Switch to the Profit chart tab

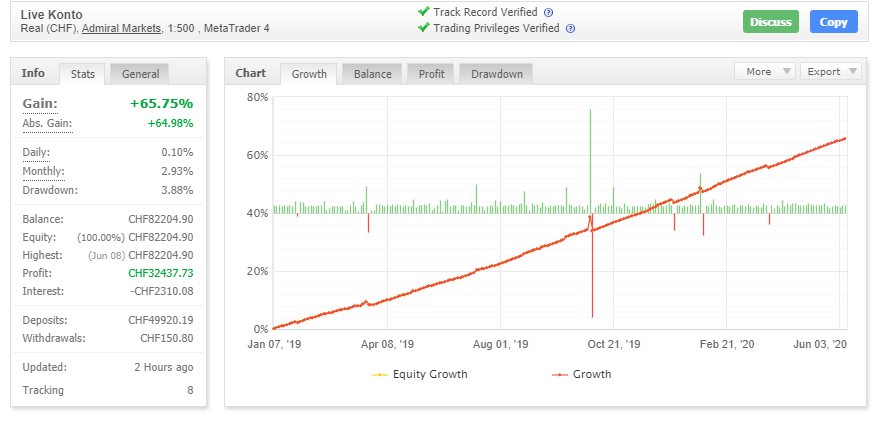click(431, 74)
